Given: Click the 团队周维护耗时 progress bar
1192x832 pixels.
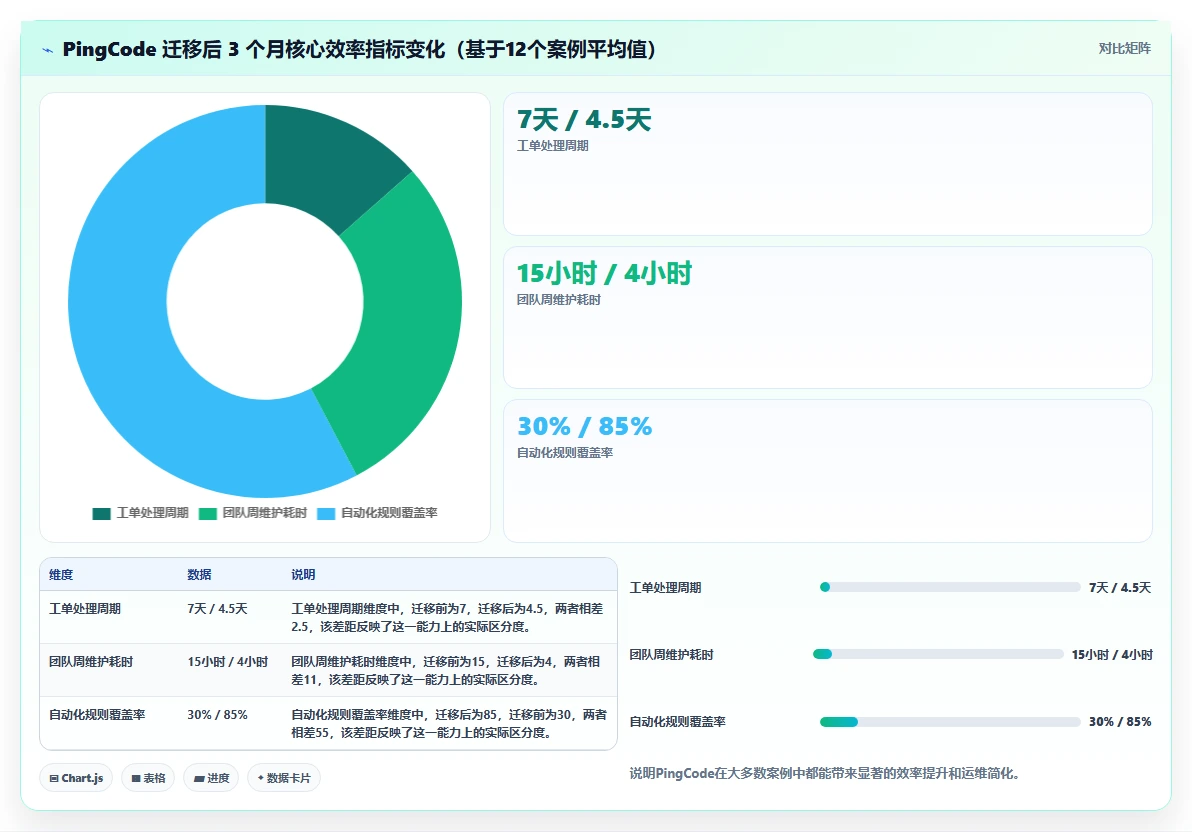Looking at the screenshot, I should click(x=938, y=654).
